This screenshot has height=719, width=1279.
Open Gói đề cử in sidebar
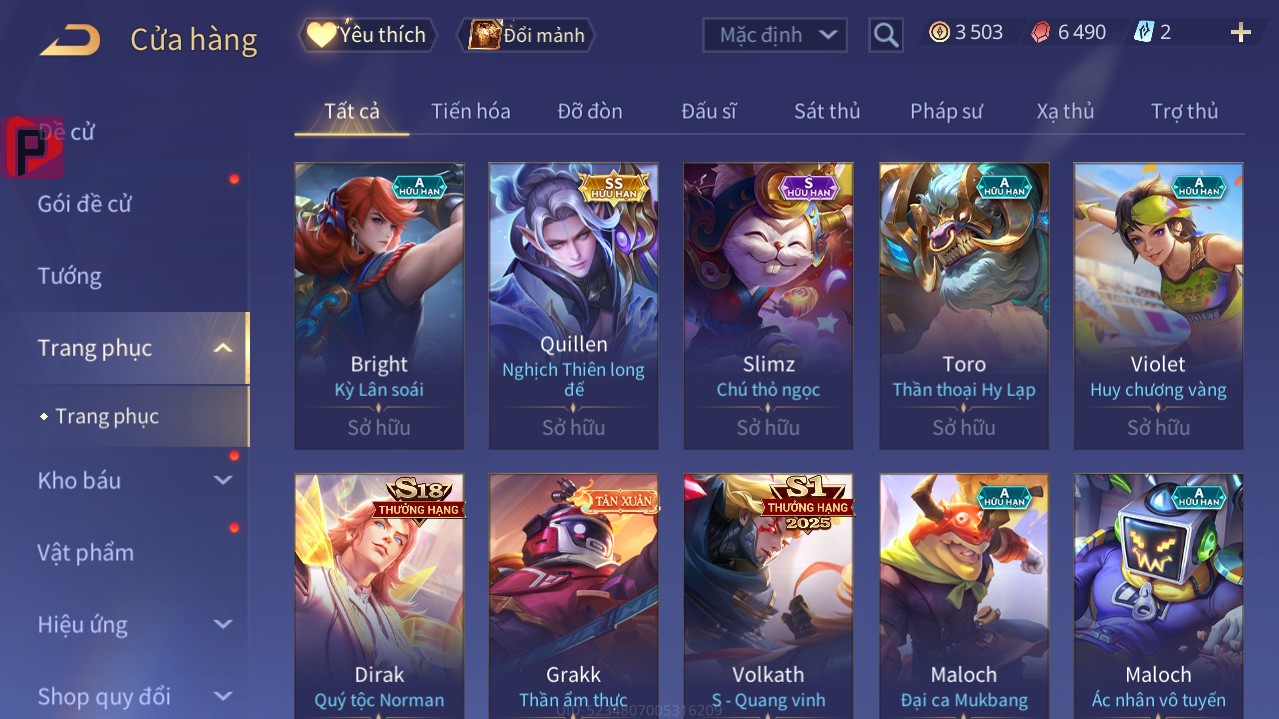[x=85, y=204]
